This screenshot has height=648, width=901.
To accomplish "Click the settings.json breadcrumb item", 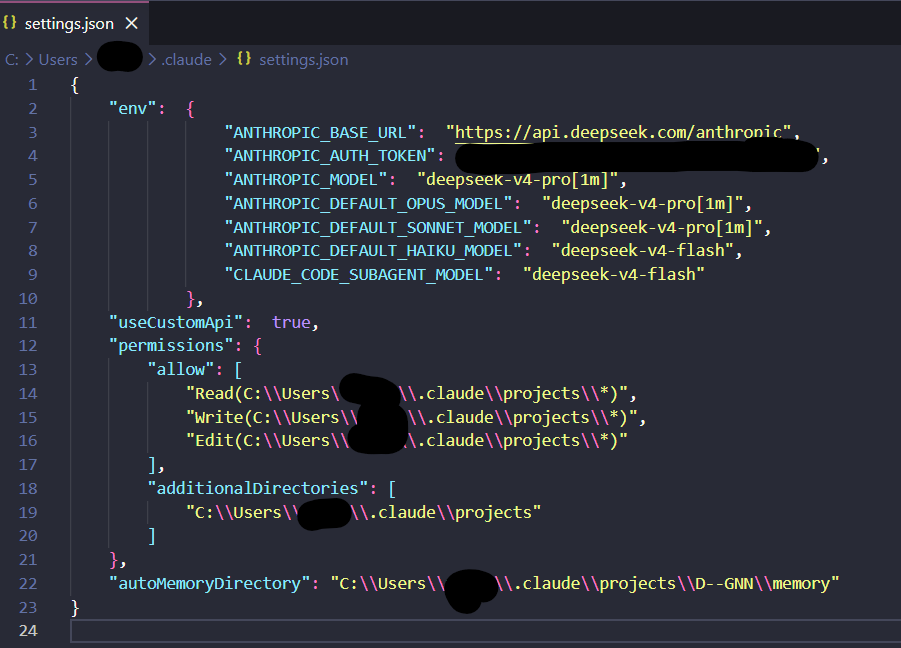I will click(x=303, y=60).
